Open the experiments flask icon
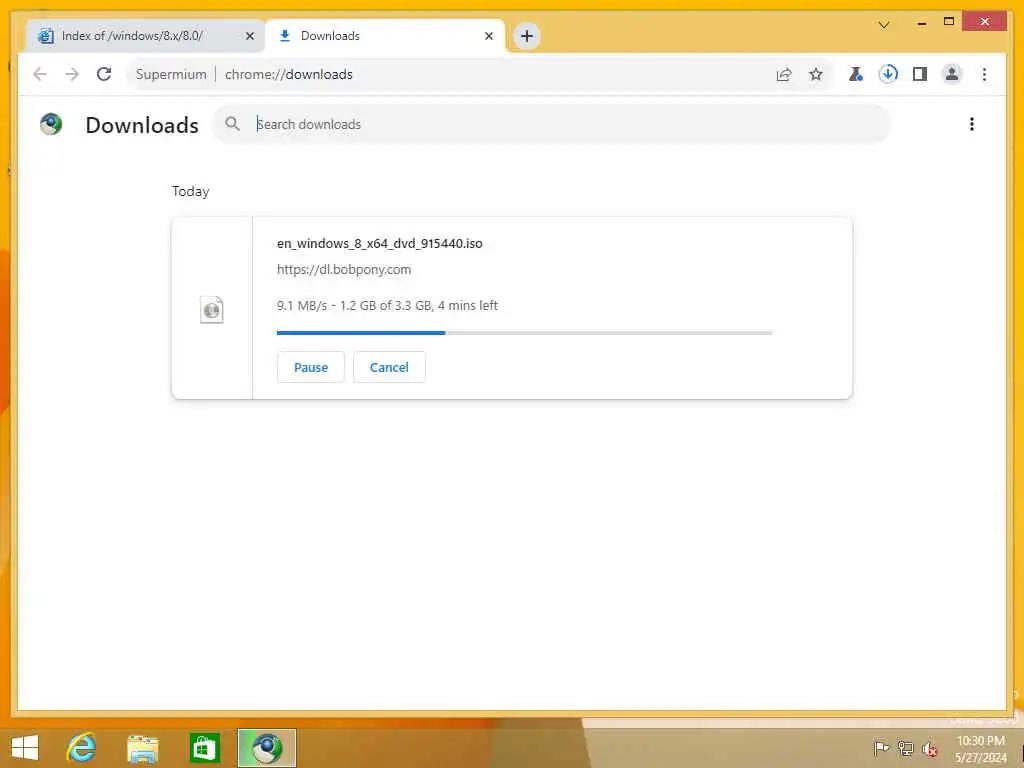This screenshot has height=768, width=1024. [856, 74]
